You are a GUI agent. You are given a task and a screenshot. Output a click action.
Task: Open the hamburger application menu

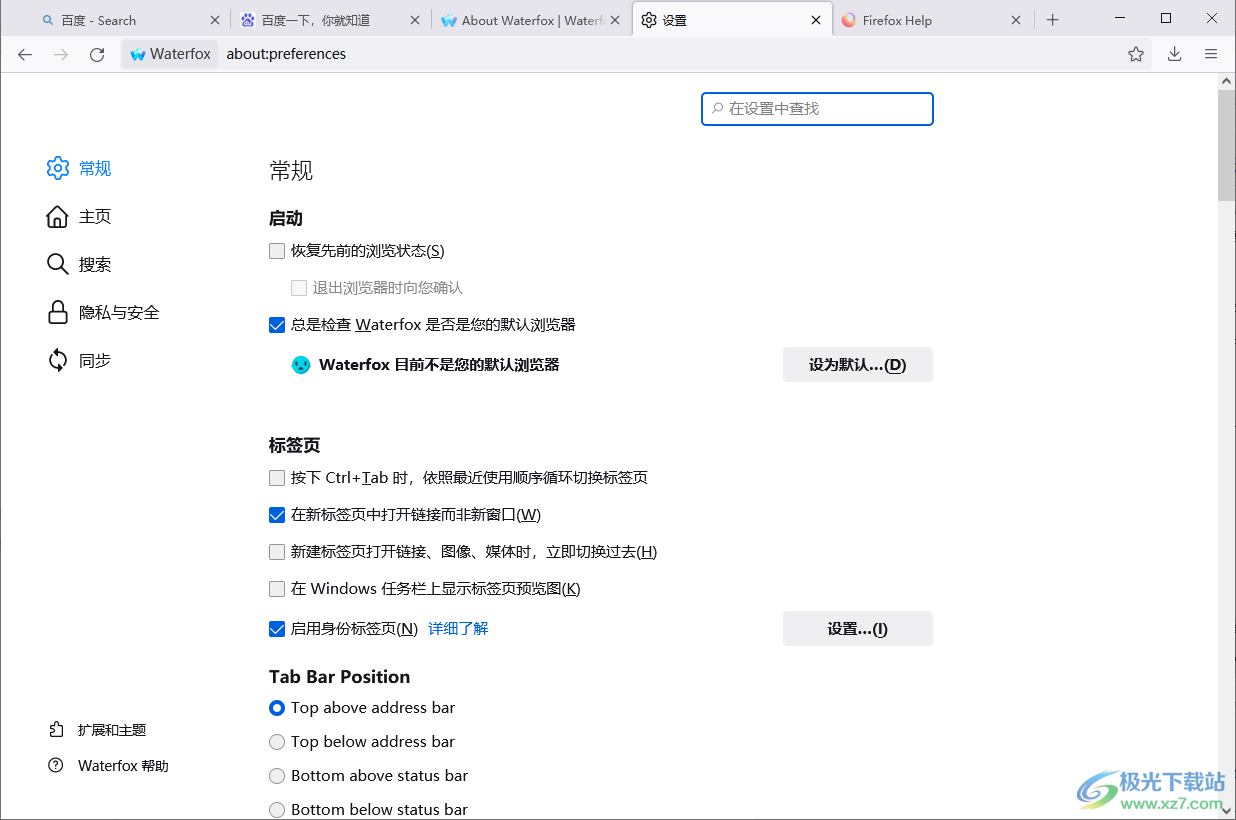point(1211,54)
